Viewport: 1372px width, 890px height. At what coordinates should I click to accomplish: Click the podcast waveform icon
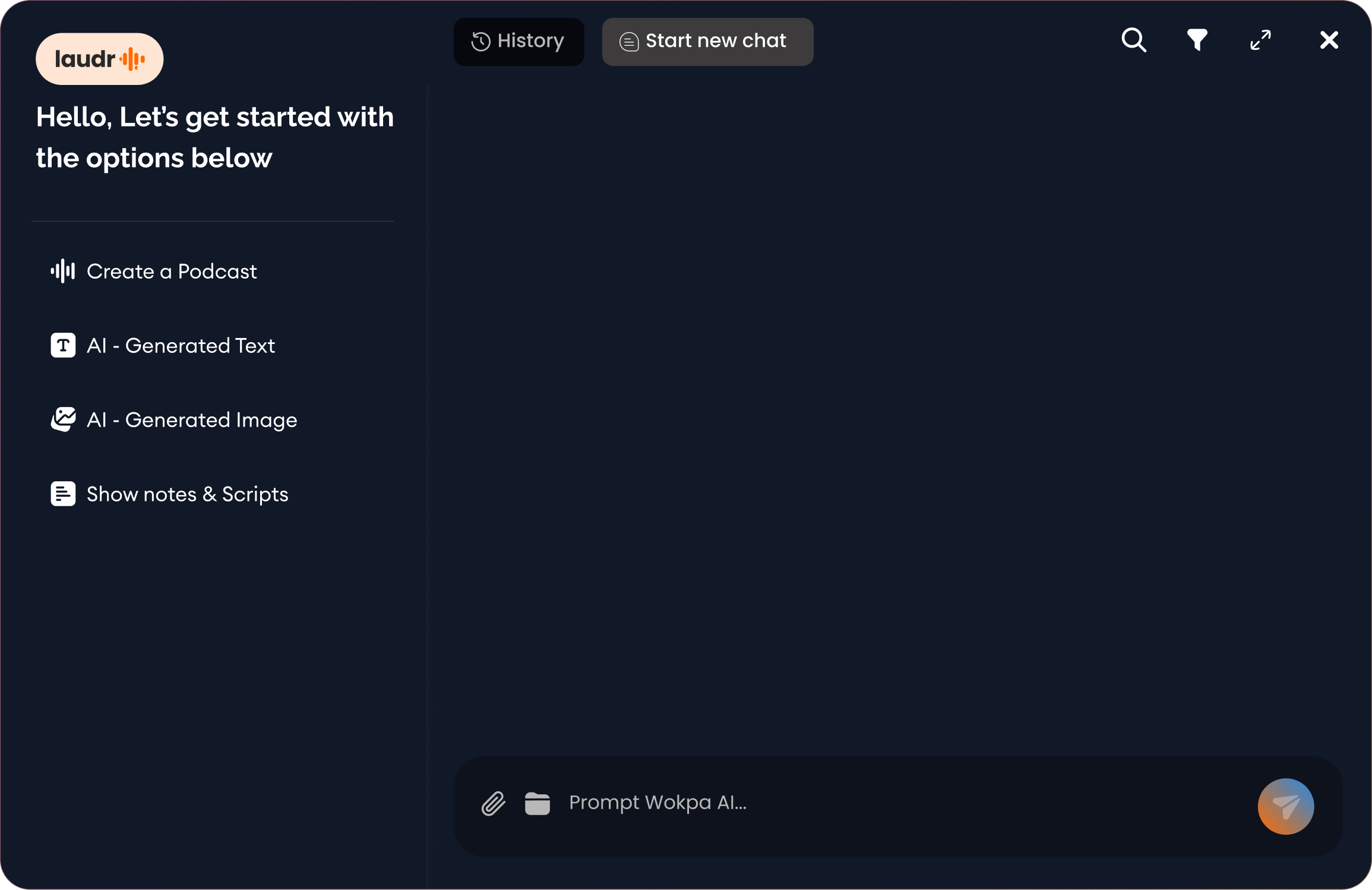[x=63, y=272]
